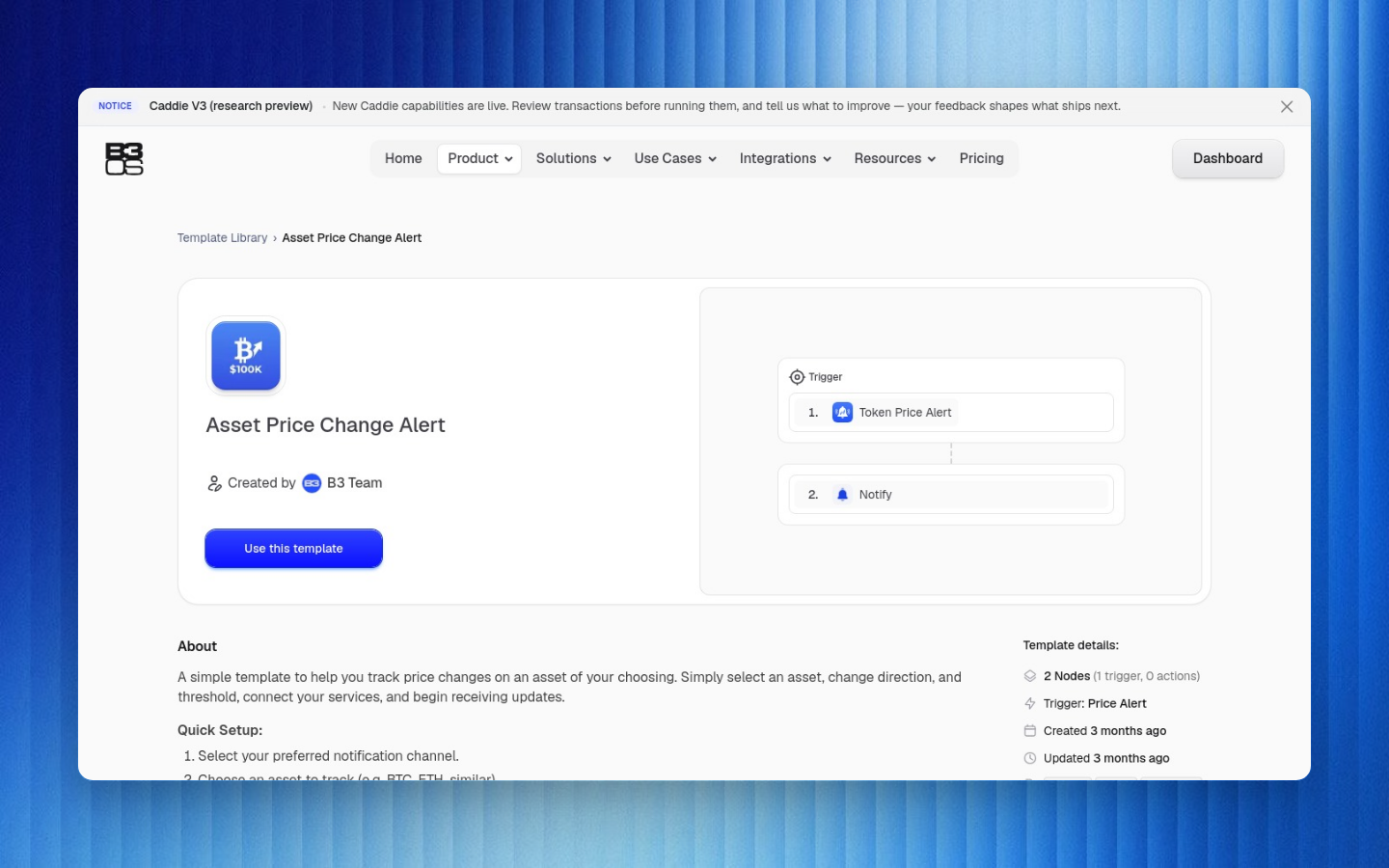Click the Trigger target icon

(797, 377)
